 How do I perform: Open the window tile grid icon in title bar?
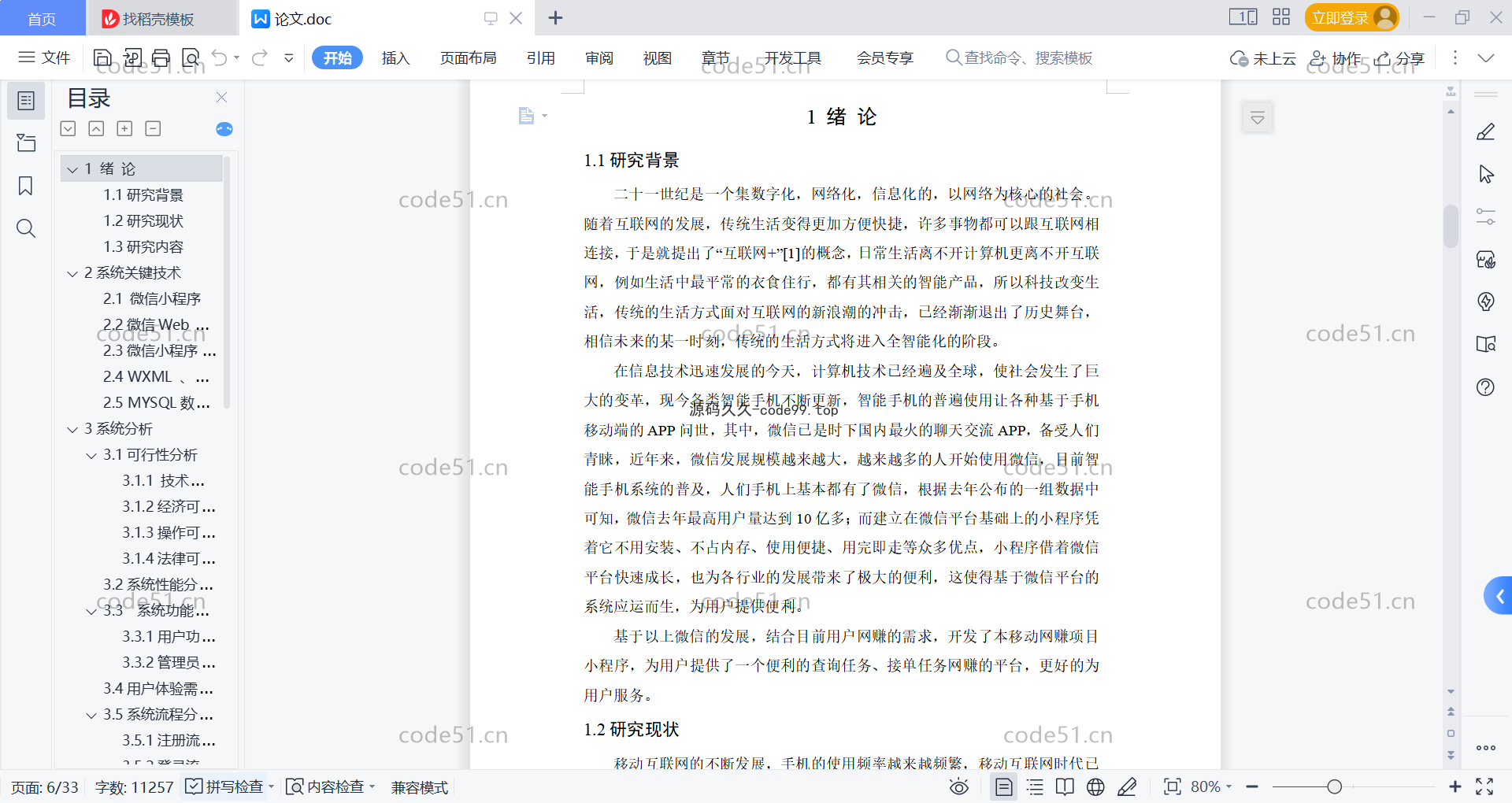tap(1281, 17)
